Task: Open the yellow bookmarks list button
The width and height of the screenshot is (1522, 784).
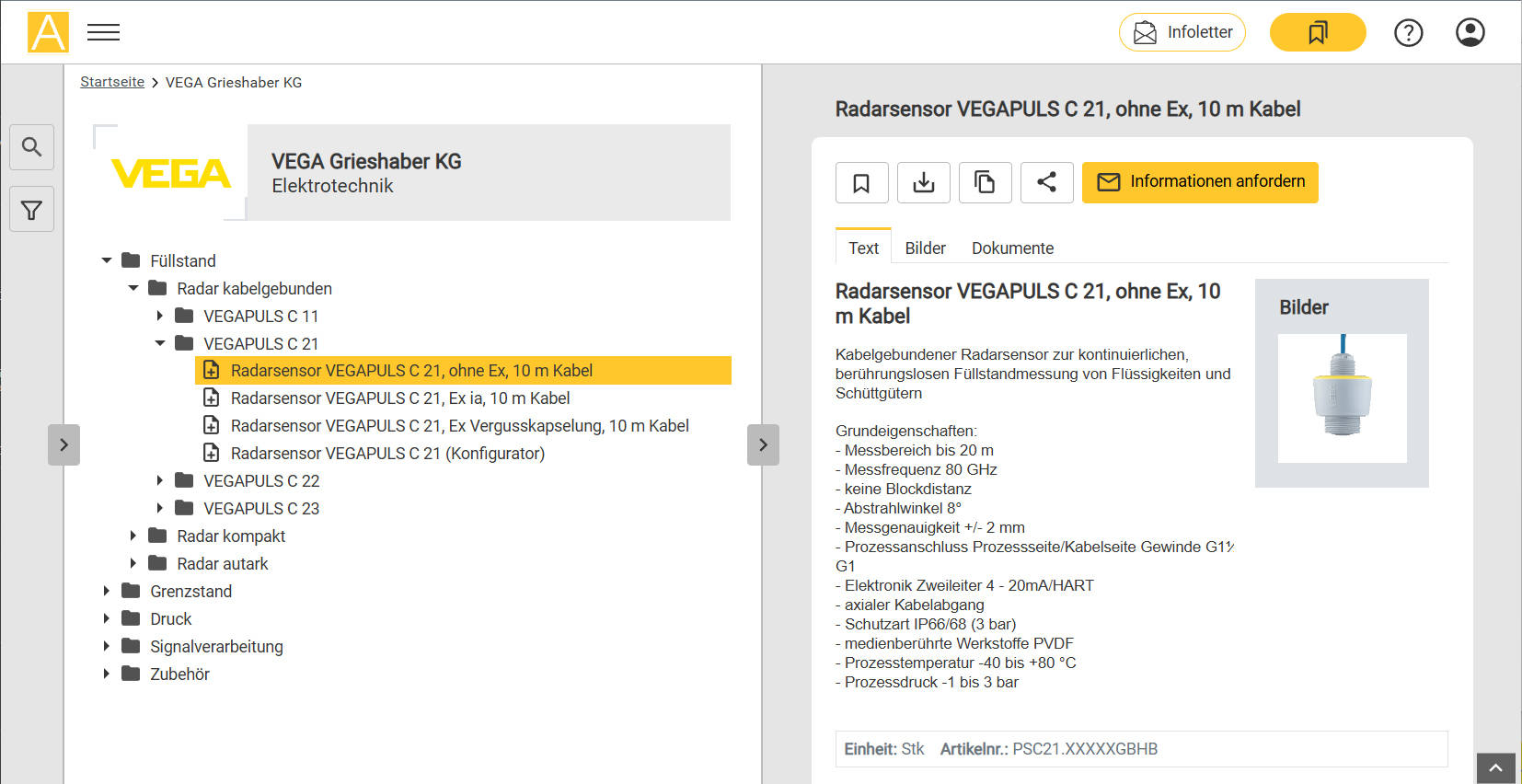Action: point(1317,33)
